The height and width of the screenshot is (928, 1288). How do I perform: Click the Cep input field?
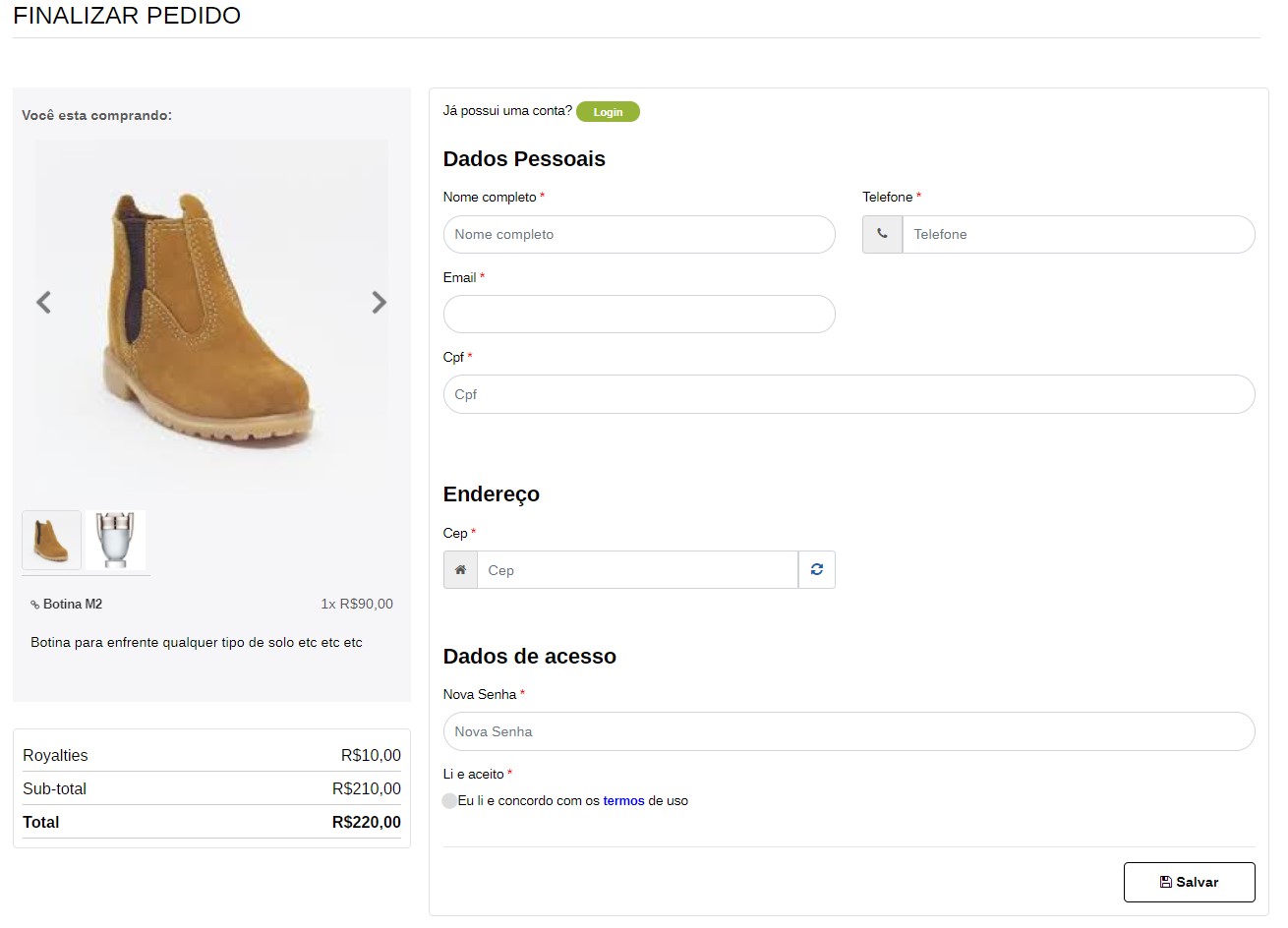637,570
